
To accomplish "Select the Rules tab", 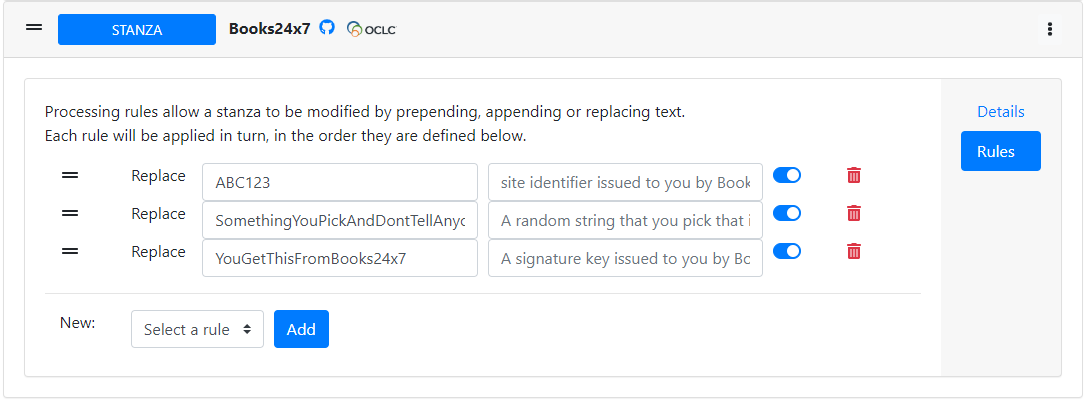I will [x=1001, y=151].
